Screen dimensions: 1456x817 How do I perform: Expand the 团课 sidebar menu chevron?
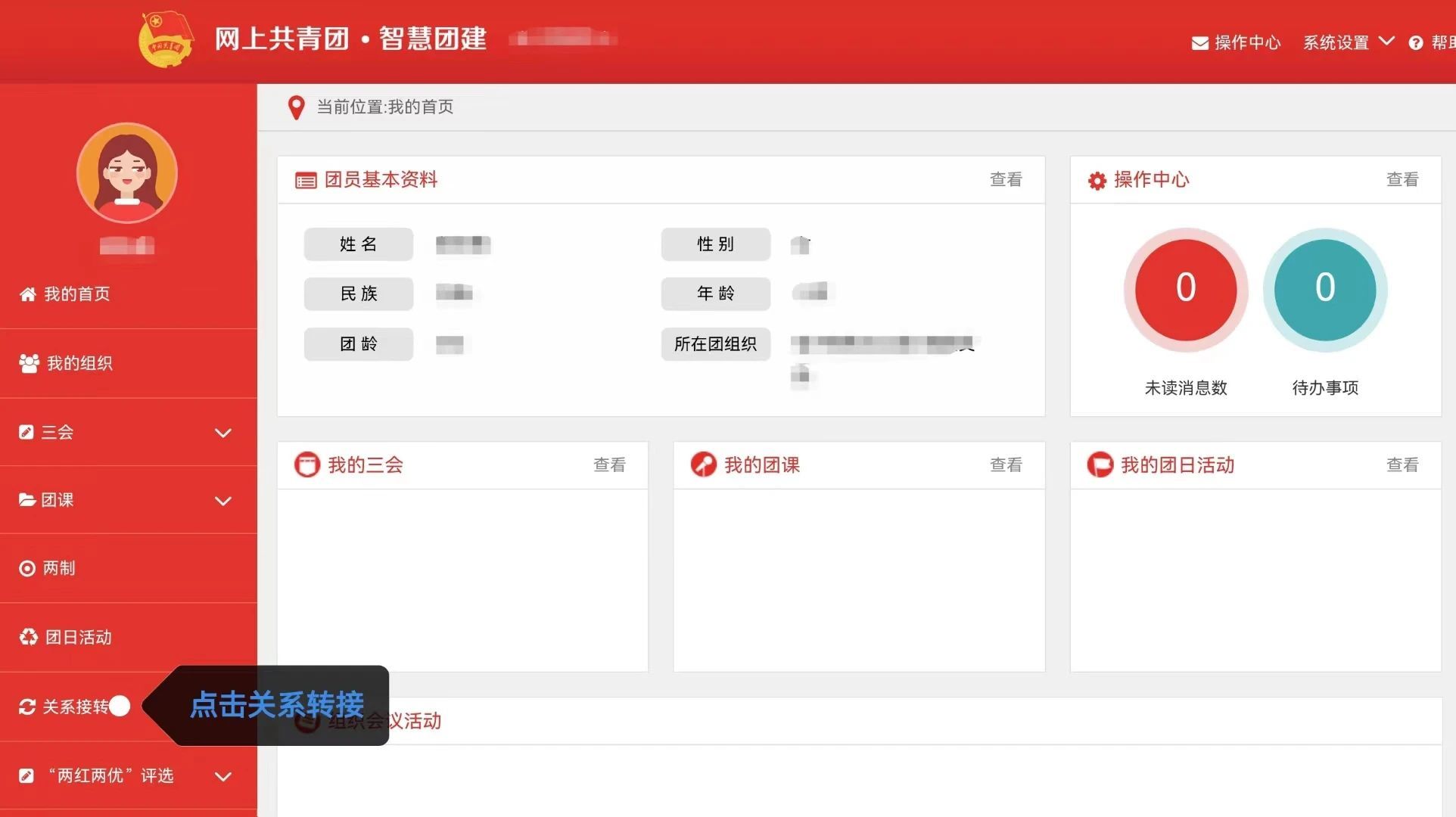(x=222, y=501)
